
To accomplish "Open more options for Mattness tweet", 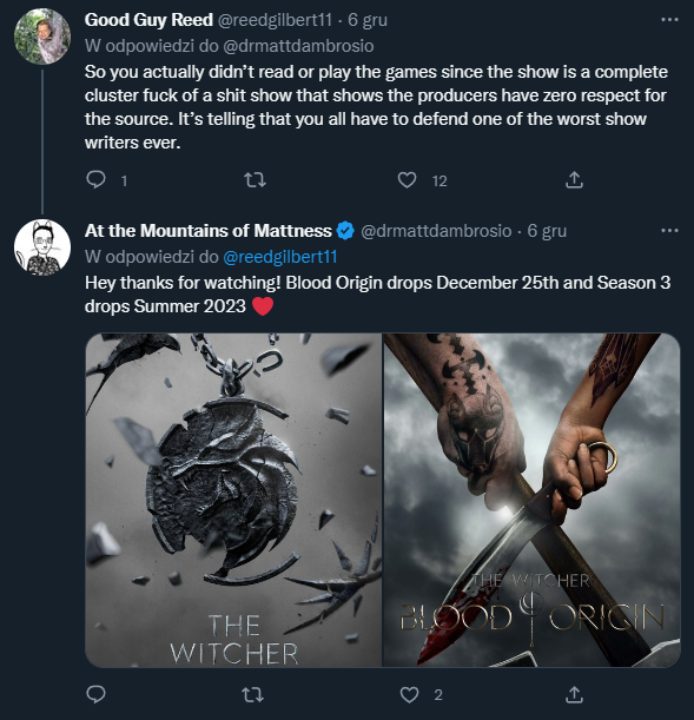I will click(669, 230).
